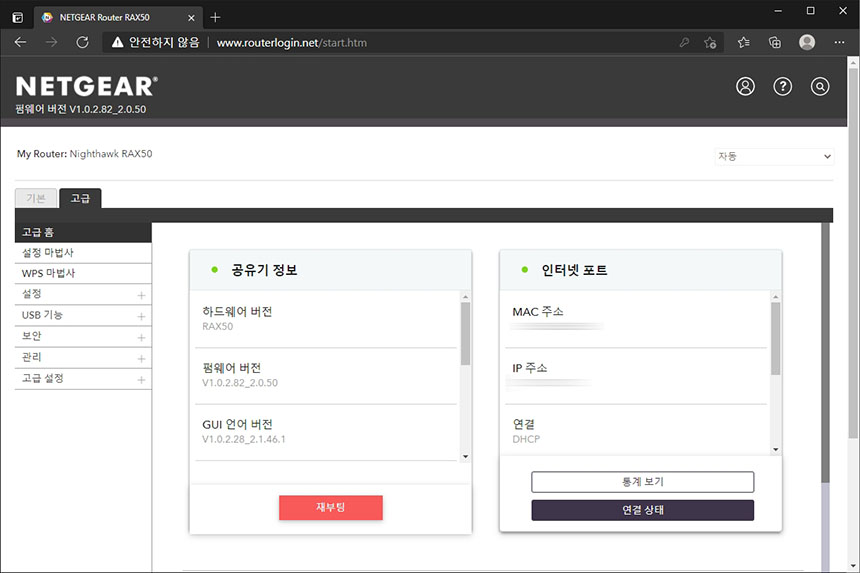Click the browser back arrow

coord(20,42)
